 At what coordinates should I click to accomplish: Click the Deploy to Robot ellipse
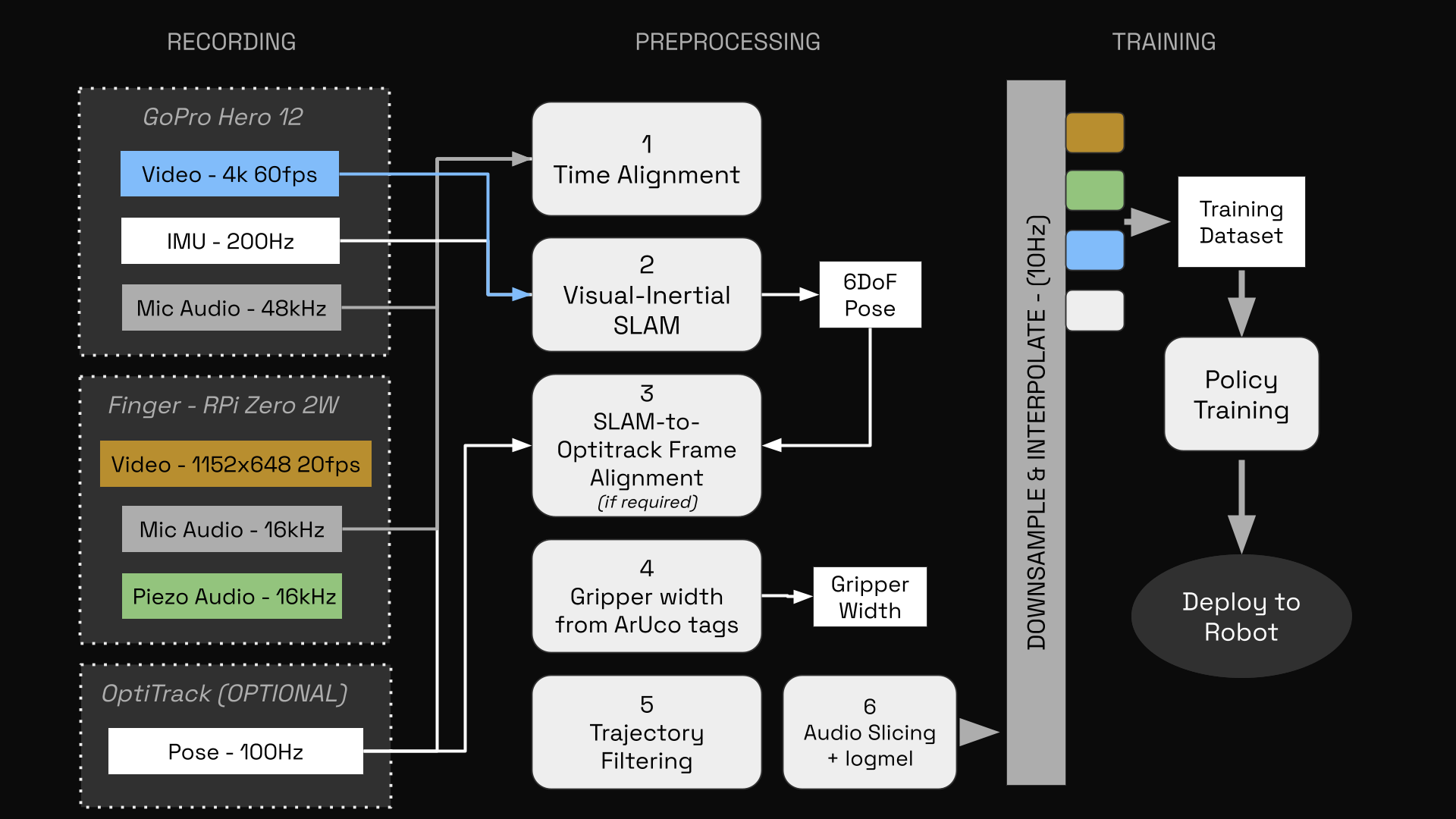tap(1241, 616)
